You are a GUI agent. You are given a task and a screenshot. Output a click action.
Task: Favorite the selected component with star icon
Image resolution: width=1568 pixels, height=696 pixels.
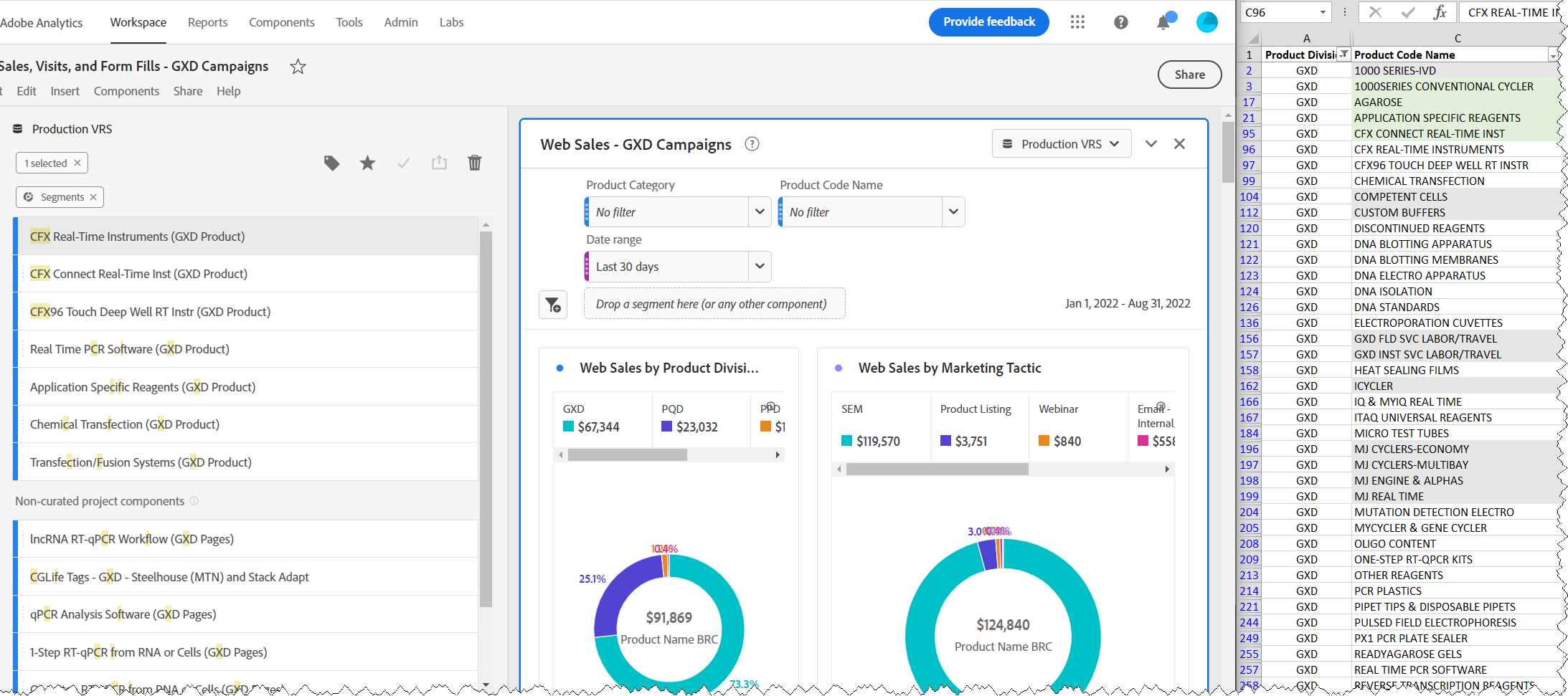(367, 163)
